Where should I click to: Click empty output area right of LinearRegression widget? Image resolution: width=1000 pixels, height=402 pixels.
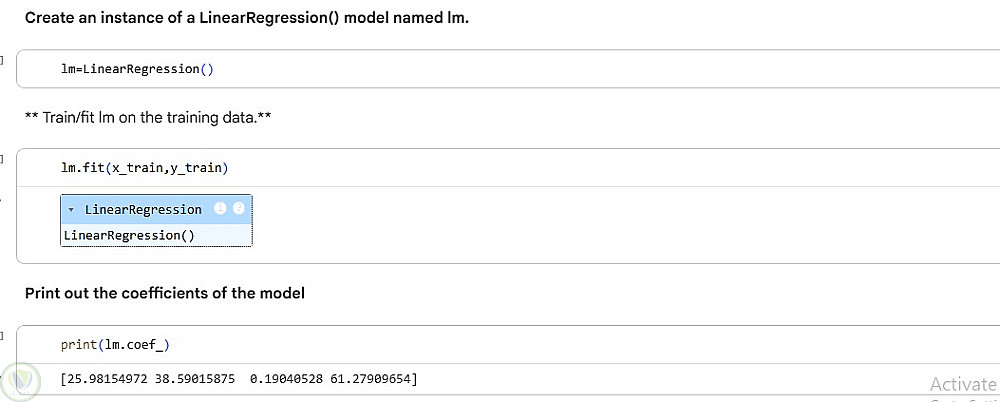[x=600, y=222]
